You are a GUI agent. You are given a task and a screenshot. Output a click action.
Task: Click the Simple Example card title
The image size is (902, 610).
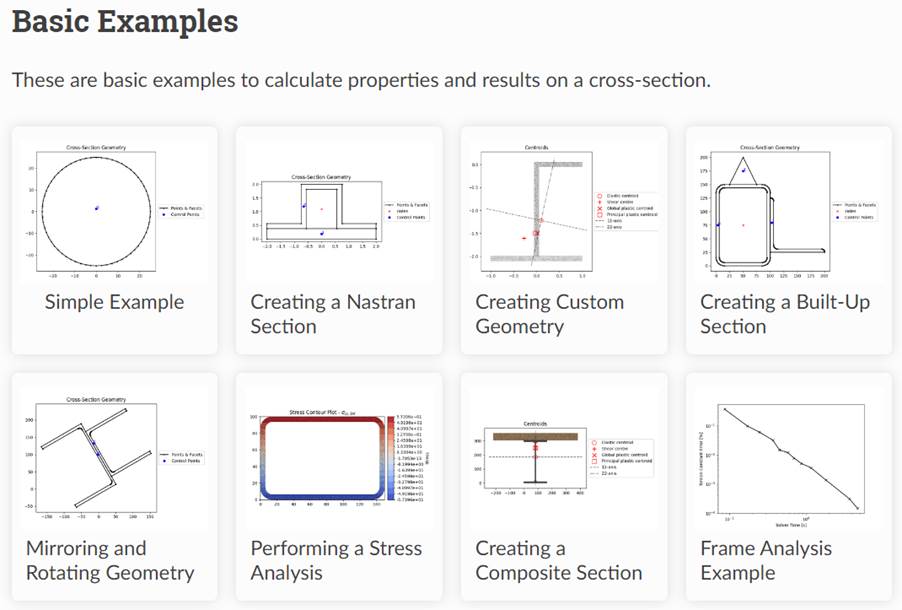(x=114, y=302)
